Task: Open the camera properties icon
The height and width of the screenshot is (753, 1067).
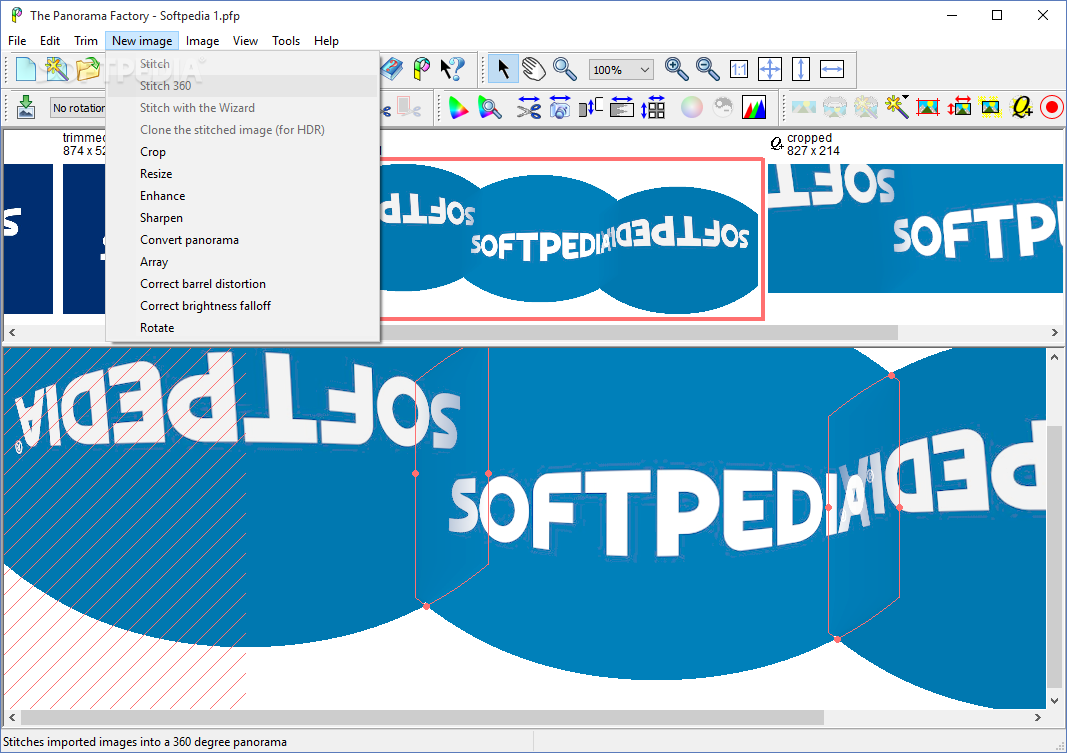Action: [559, 107]
